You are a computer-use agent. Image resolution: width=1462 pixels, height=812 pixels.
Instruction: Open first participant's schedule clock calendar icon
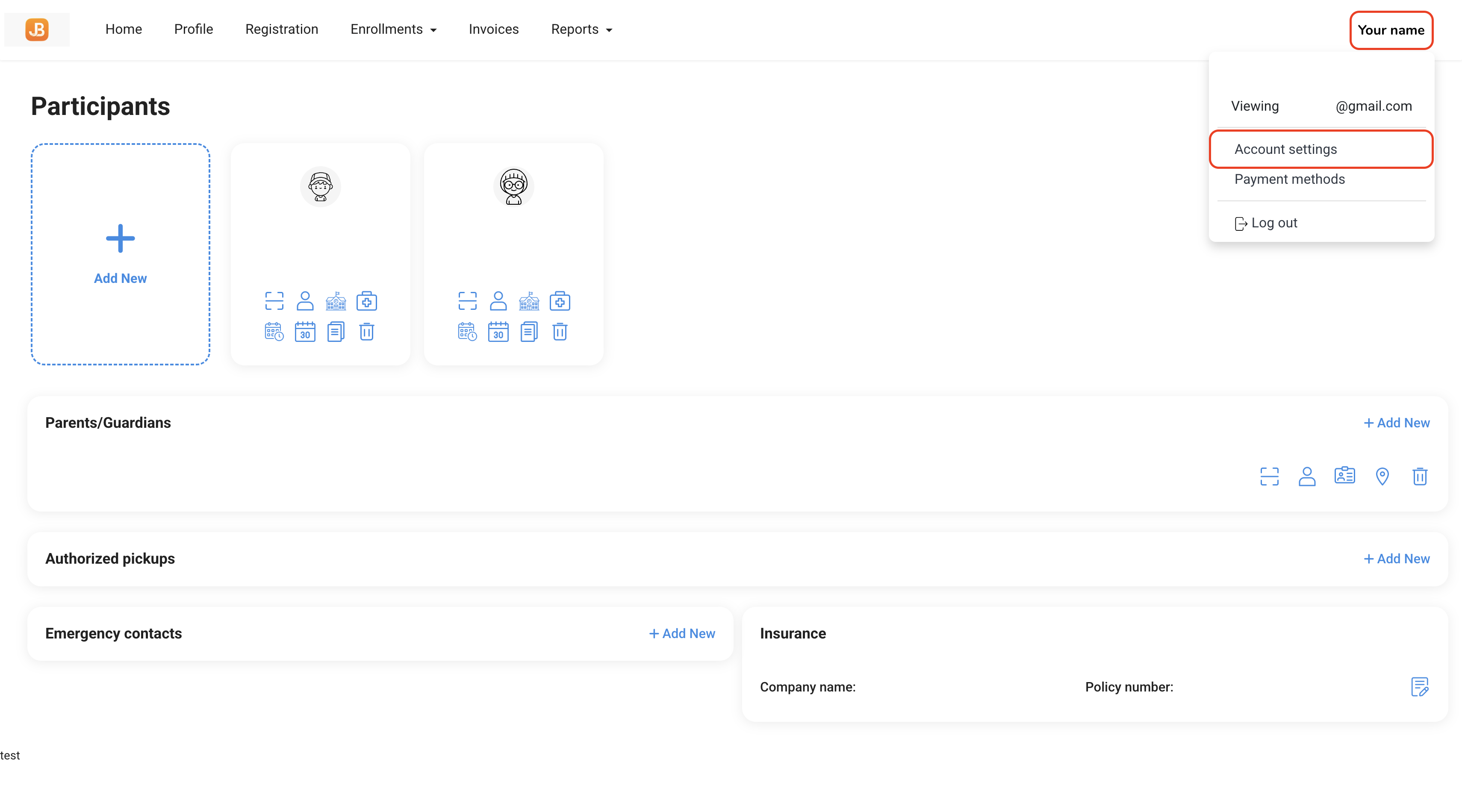click(274, 331)
